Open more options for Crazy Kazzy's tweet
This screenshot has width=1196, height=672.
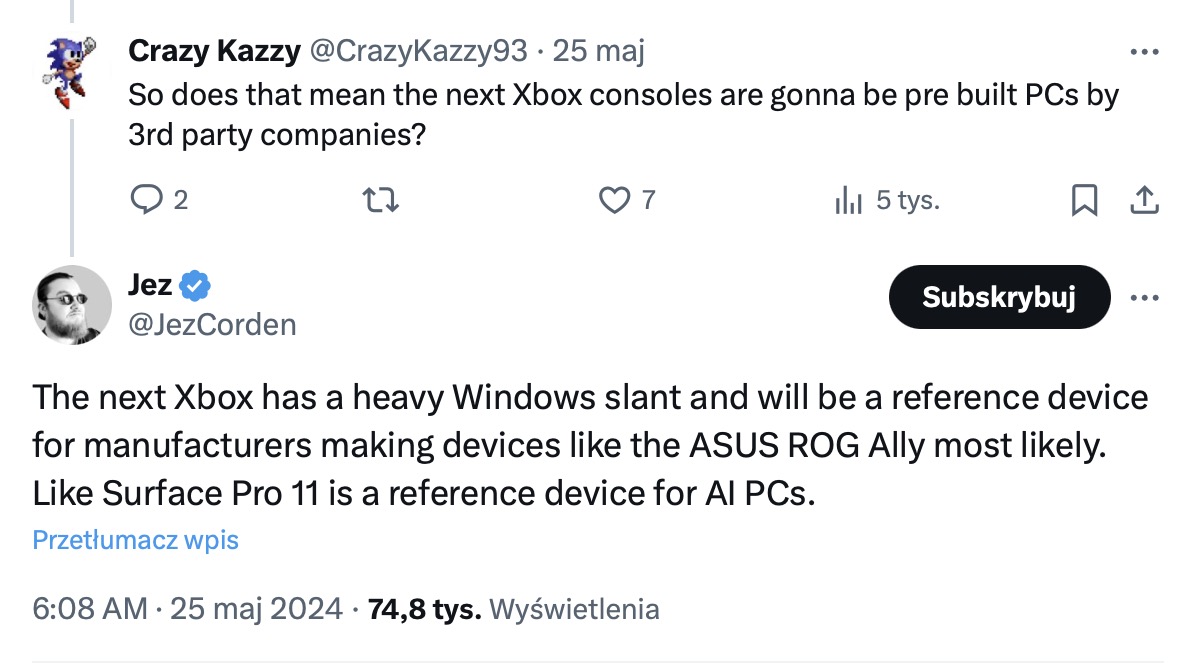1144,52
